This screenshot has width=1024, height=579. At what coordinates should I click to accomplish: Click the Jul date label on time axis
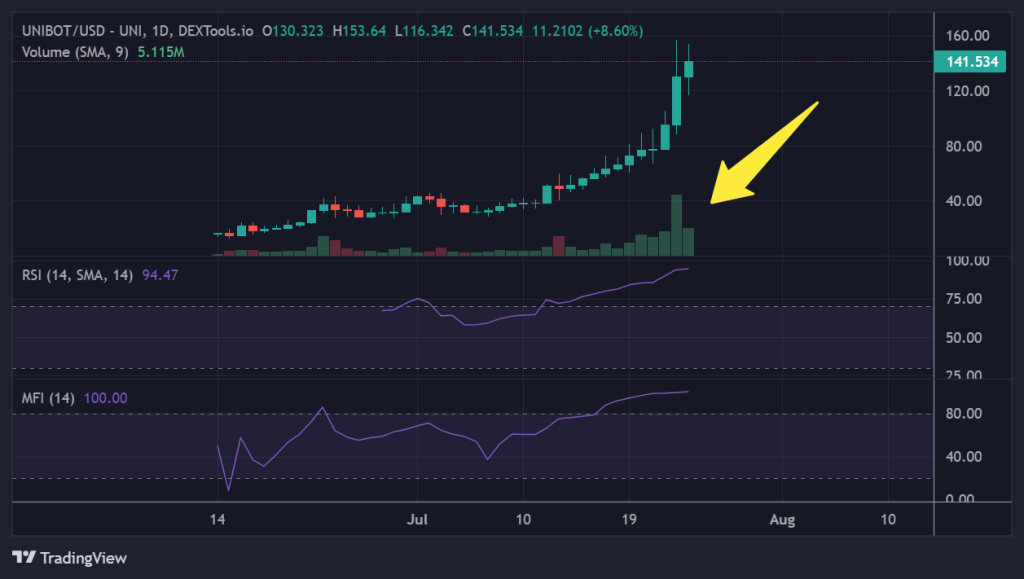[x=417, y=520]
